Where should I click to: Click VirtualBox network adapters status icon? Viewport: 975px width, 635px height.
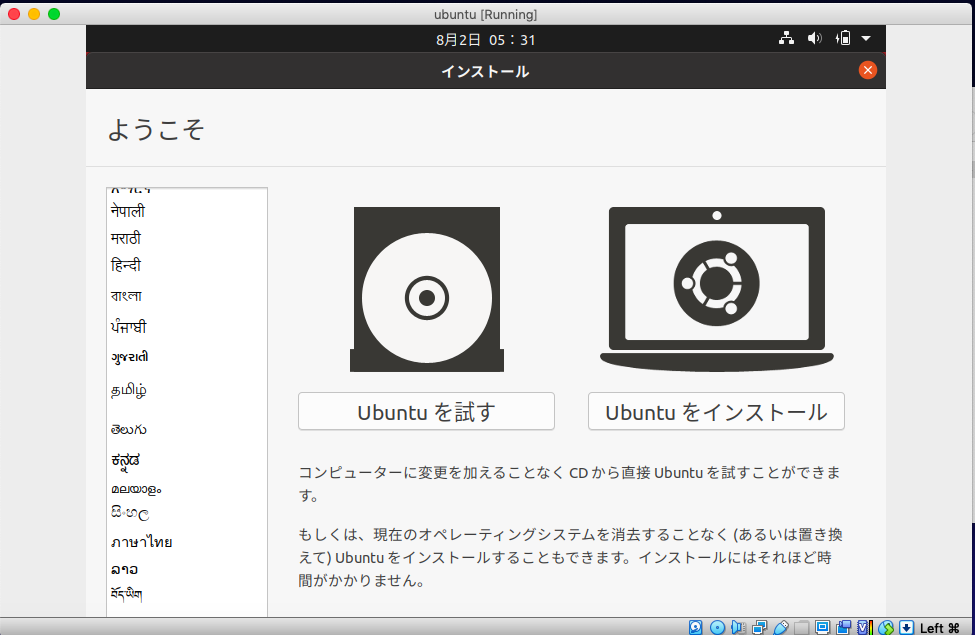click(759, 628)
